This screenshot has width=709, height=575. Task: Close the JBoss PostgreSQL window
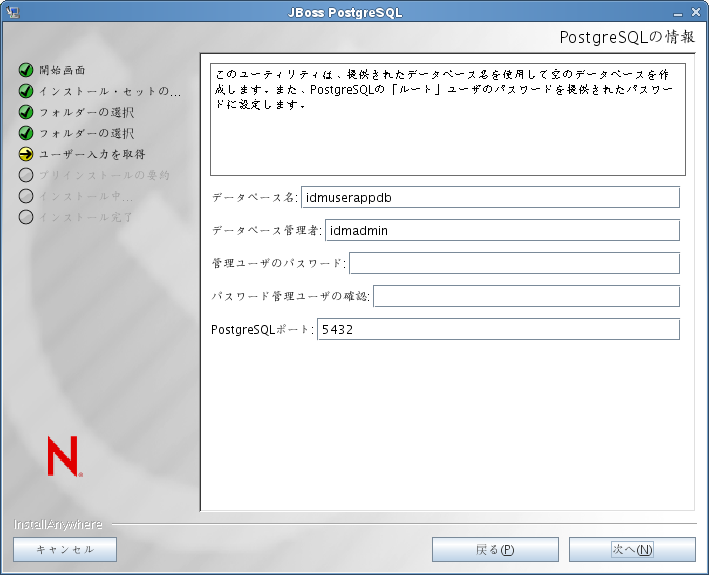click(696, 12)
